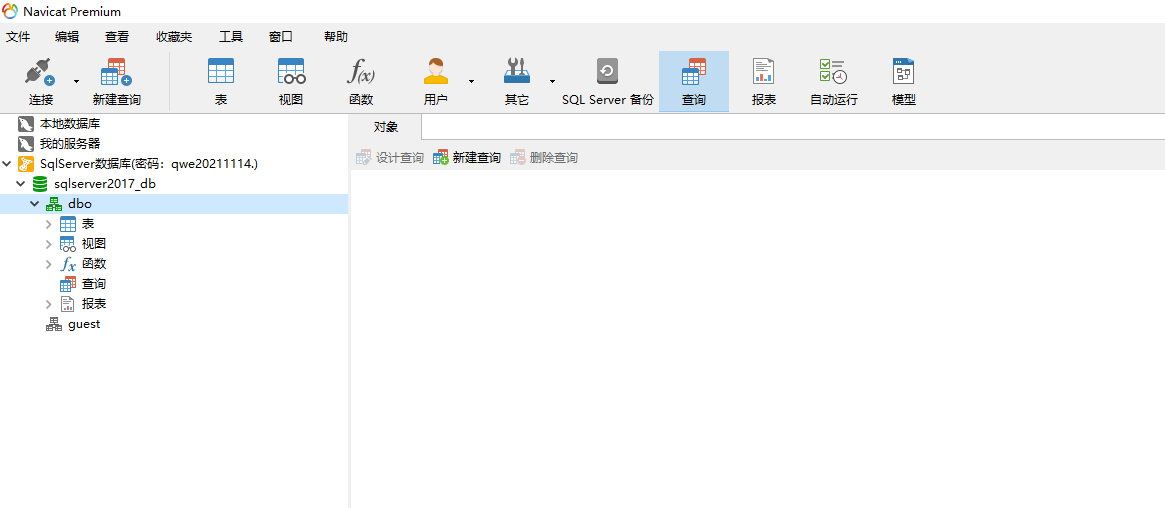
Task: Open the Edit (编辑) menu
Action: click(x=67, y=36)
